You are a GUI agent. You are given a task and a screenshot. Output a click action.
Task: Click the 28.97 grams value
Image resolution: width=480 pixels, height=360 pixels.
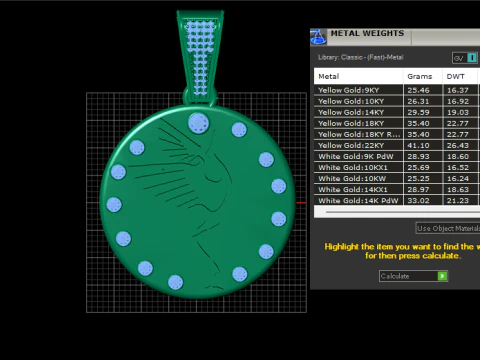pyautogui.click(x=418, y=189)
